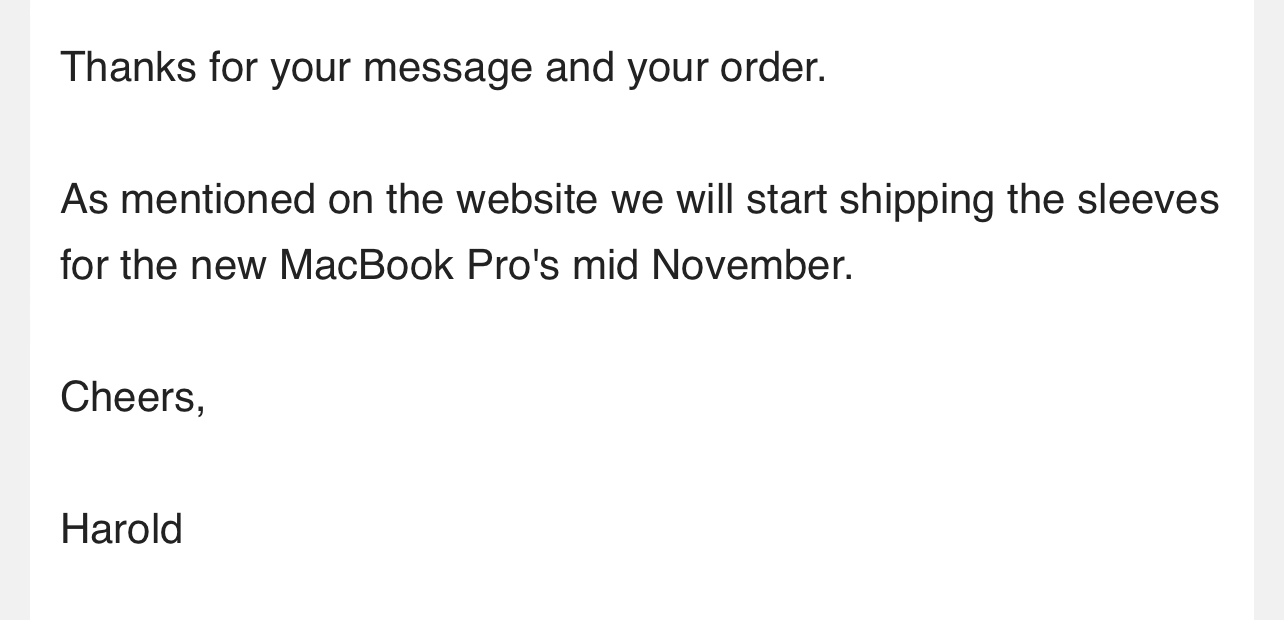The image size is (1284, 620).
Task: Click the word "November." in the email
Action: coord(752,265)
